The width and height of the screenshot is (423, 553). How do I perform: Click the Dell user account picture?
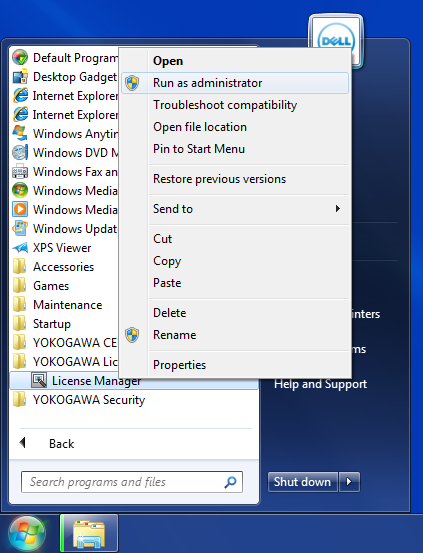pos(336,41)
